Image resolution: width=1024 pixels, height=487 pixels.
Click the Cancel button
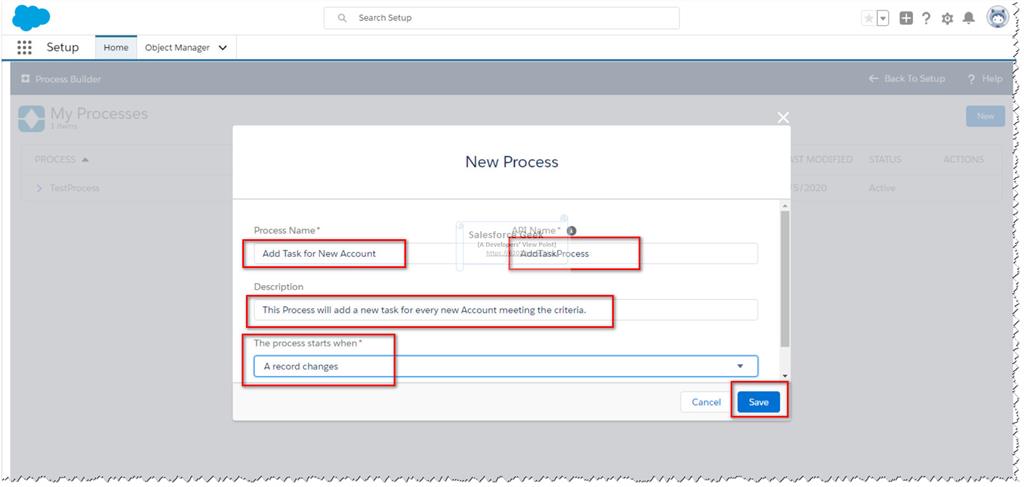pos(706,402)
